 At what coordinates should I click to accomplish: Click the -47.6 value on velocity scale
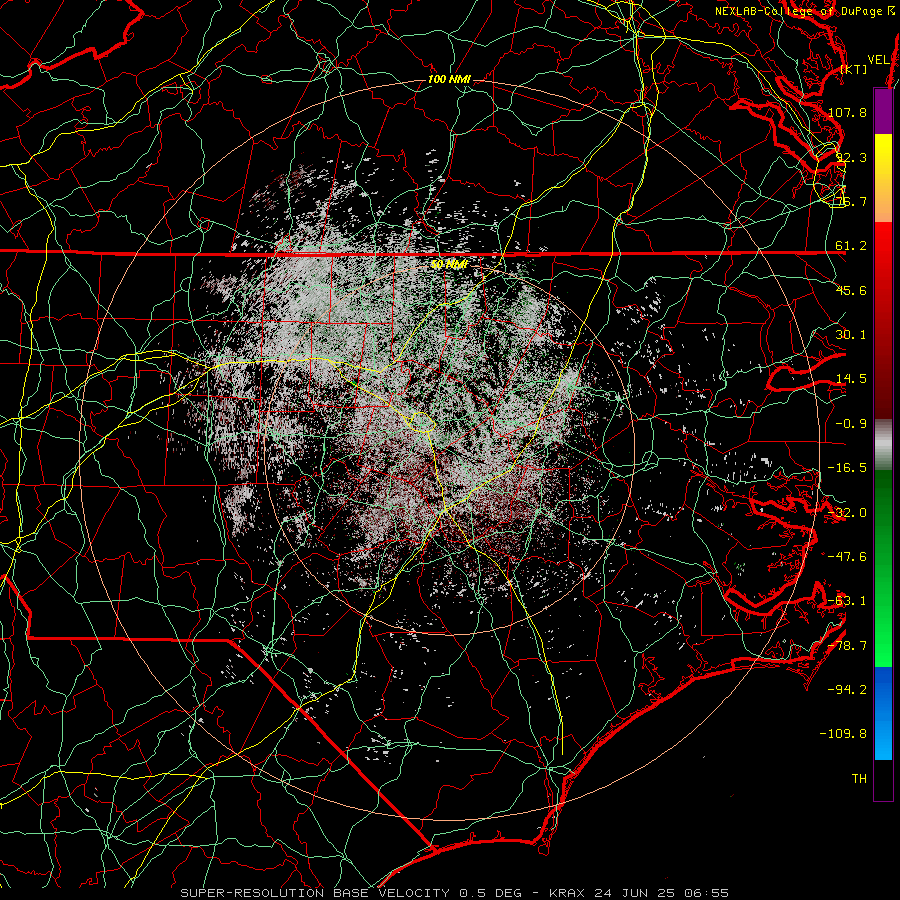(847, 557)
